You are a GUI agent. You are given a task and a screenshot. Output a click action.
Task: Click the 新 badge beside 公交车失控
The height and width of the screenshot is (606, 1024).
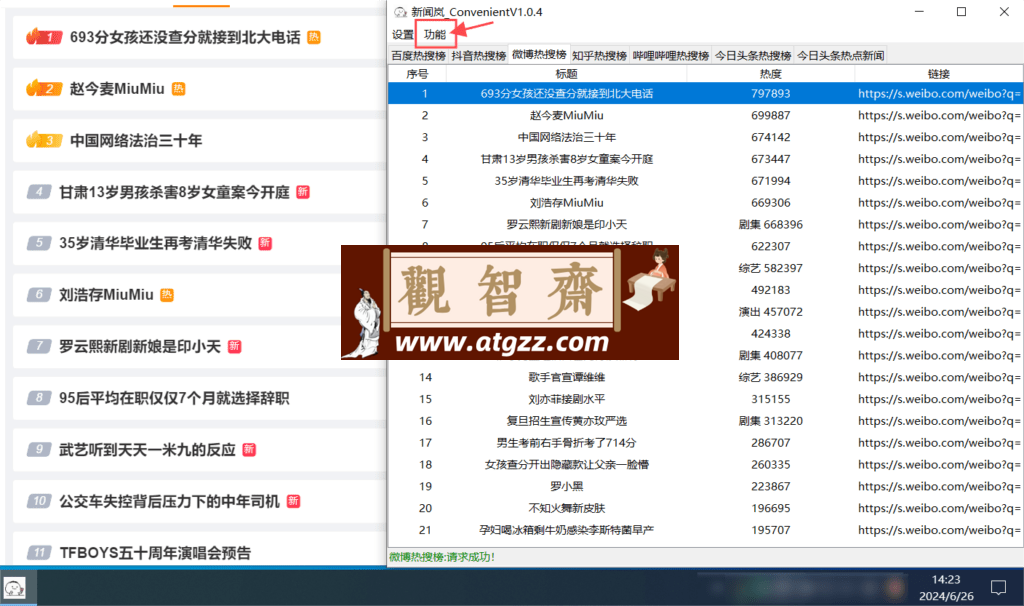coord(293,502)
